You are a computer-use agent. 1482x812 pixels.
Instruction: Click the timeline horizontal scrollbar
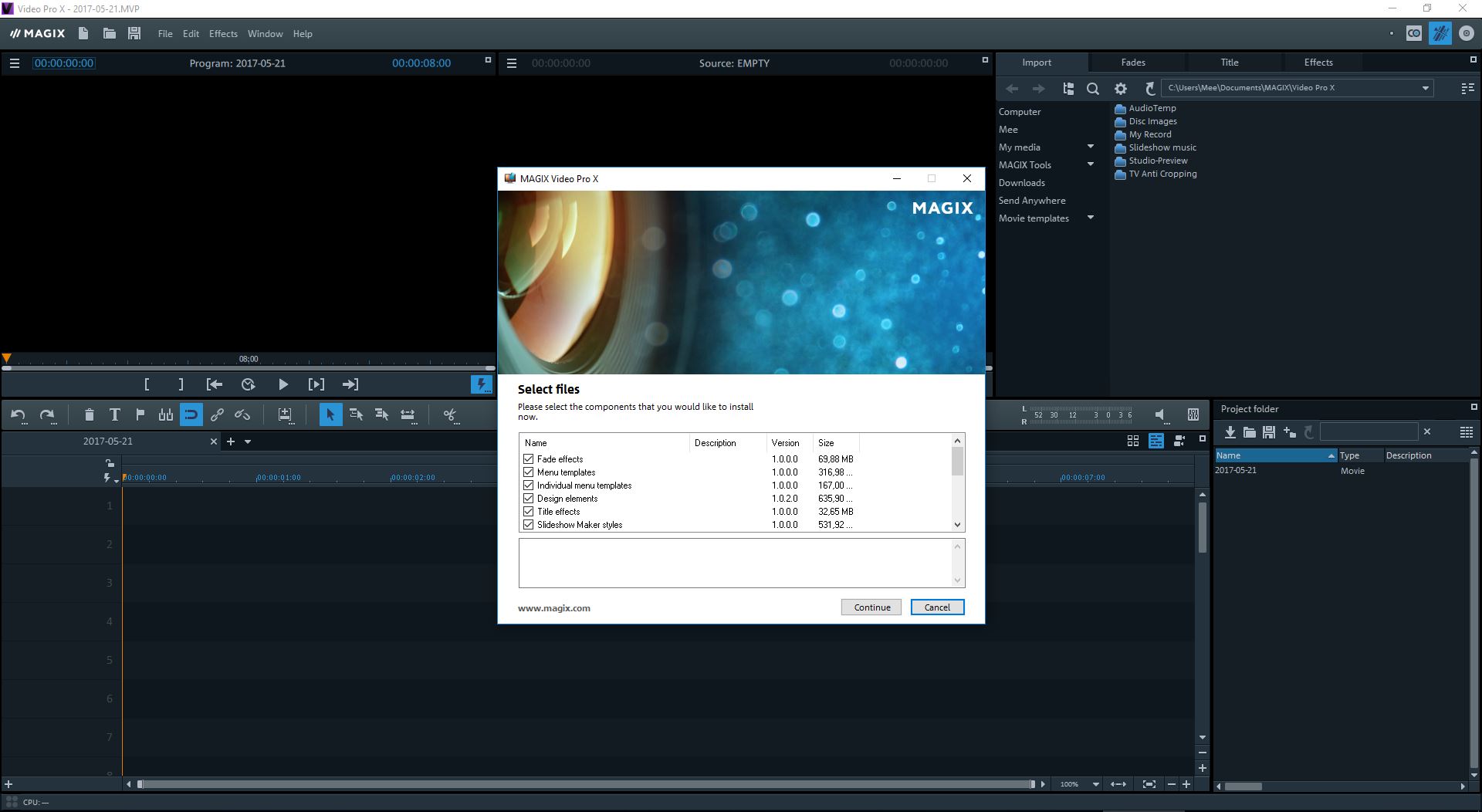pos(585,784)
